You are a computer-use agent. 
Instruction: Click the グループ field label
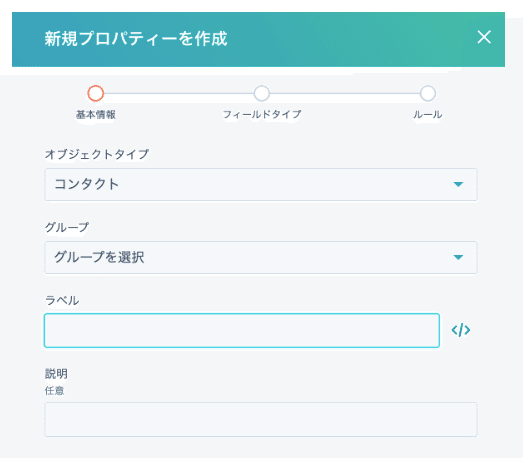click(67, 227)
